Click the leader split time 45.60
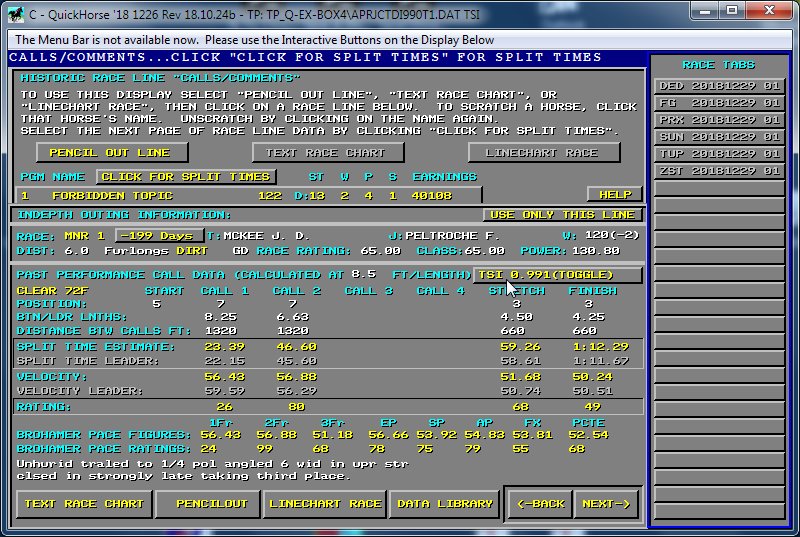The height and width of the screenshot is (537, 800). [296, 361]
